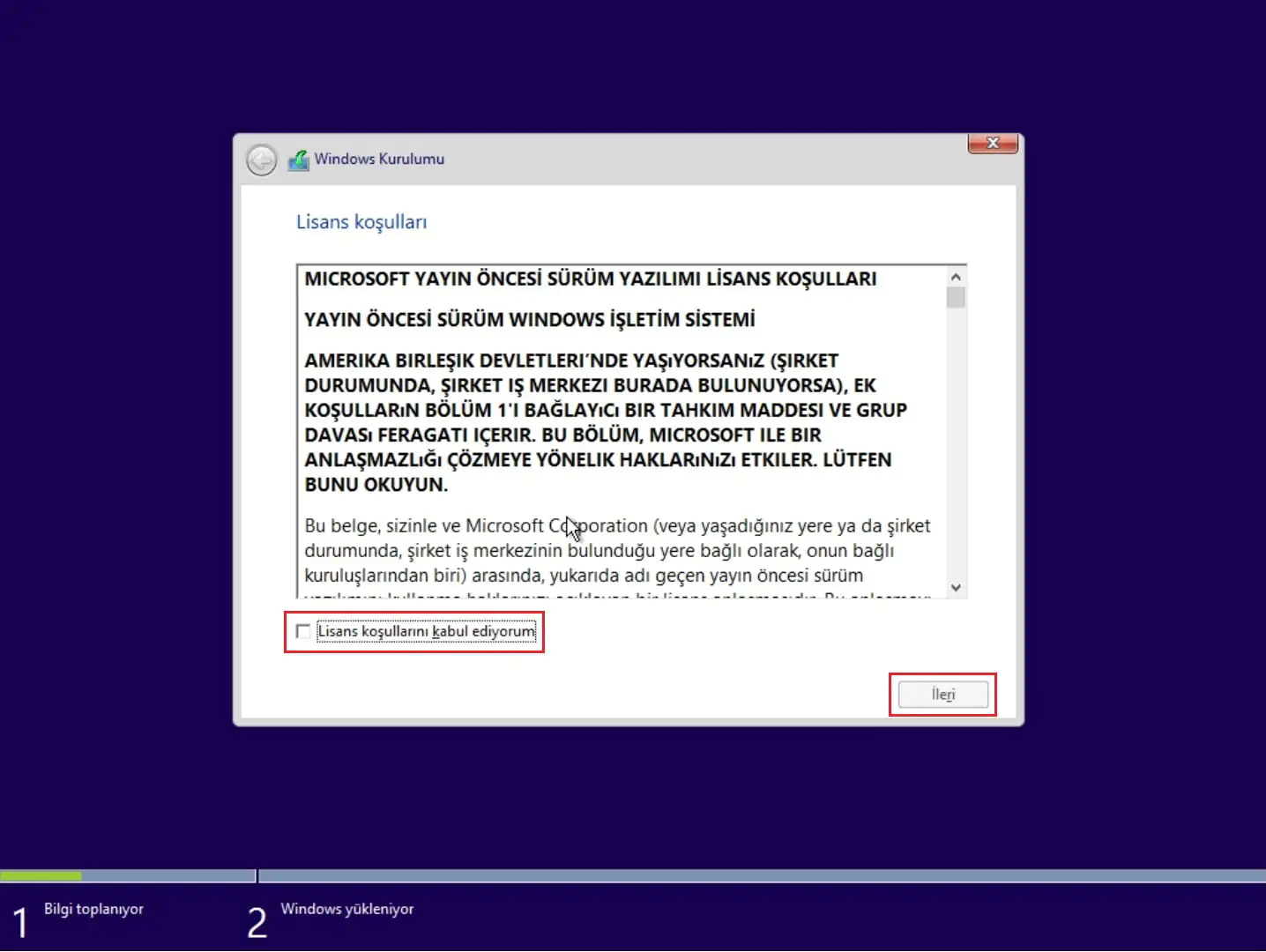Select the Lisans koşulları heading
The image size is (1266, 952).
pyautogui.click(x=361, y=222)
